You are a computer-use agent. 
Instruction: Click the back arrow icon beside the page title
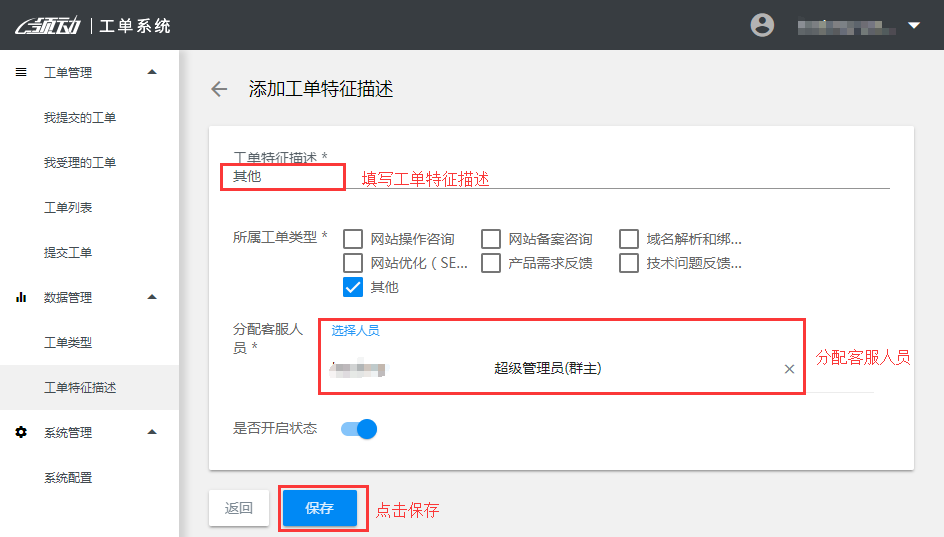click(219, 89)
